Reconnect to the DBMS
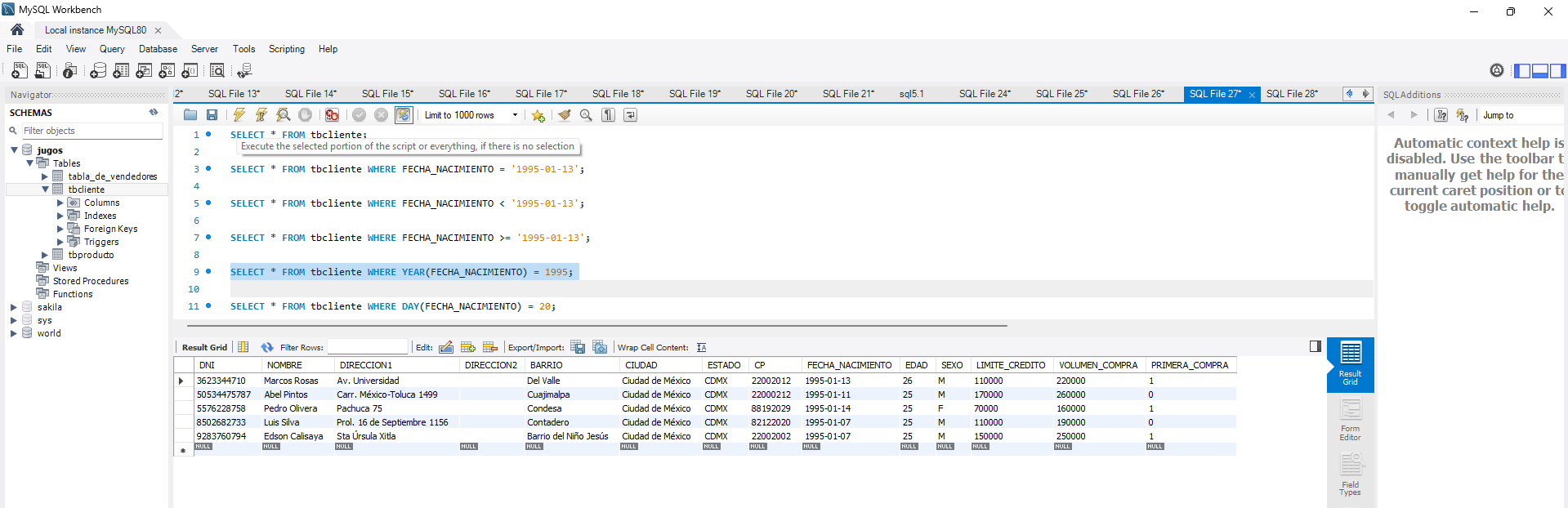 pos(244,71)
